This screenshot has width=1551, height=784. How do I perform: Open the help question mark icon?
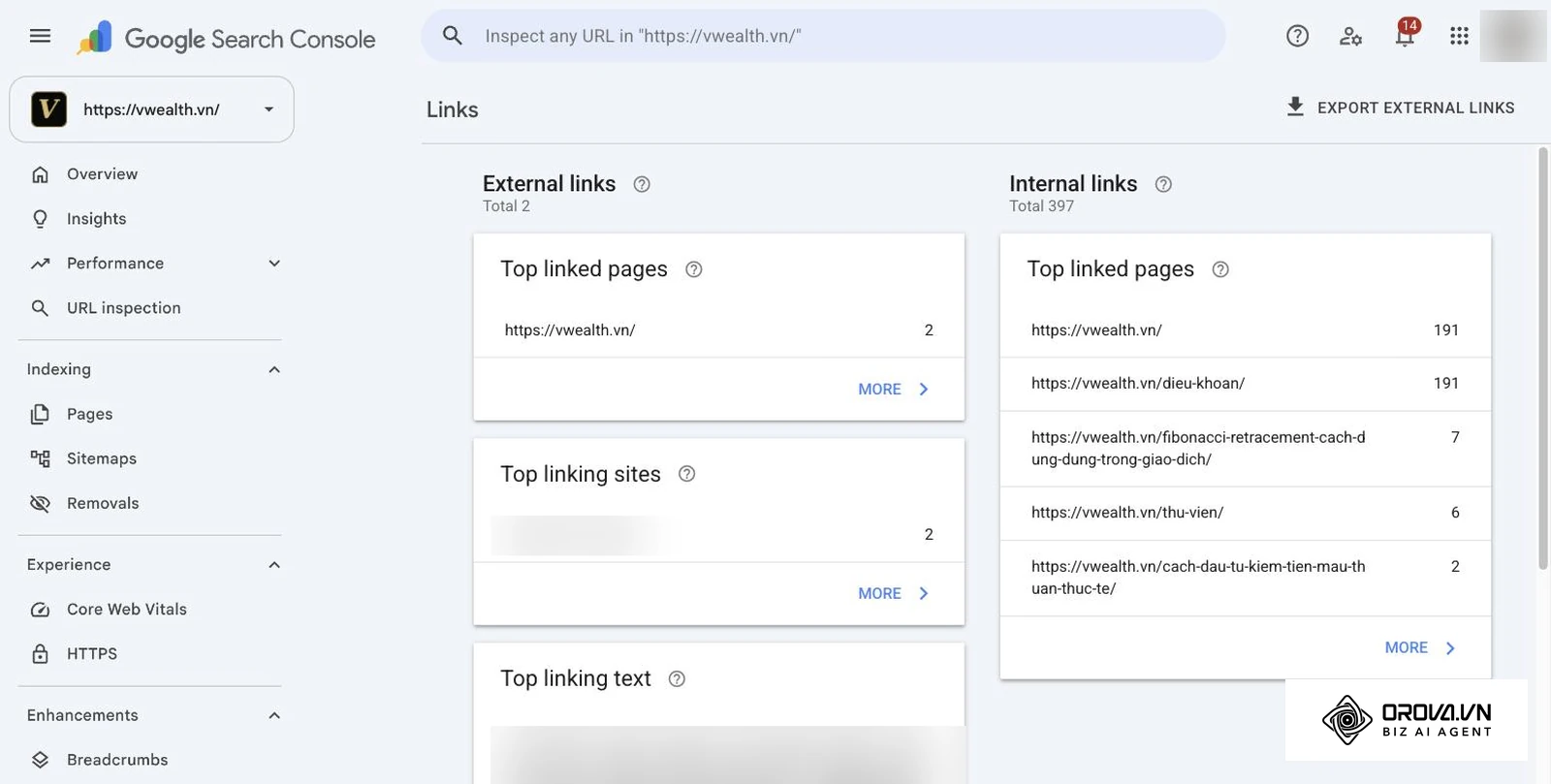coord(1297,37)
